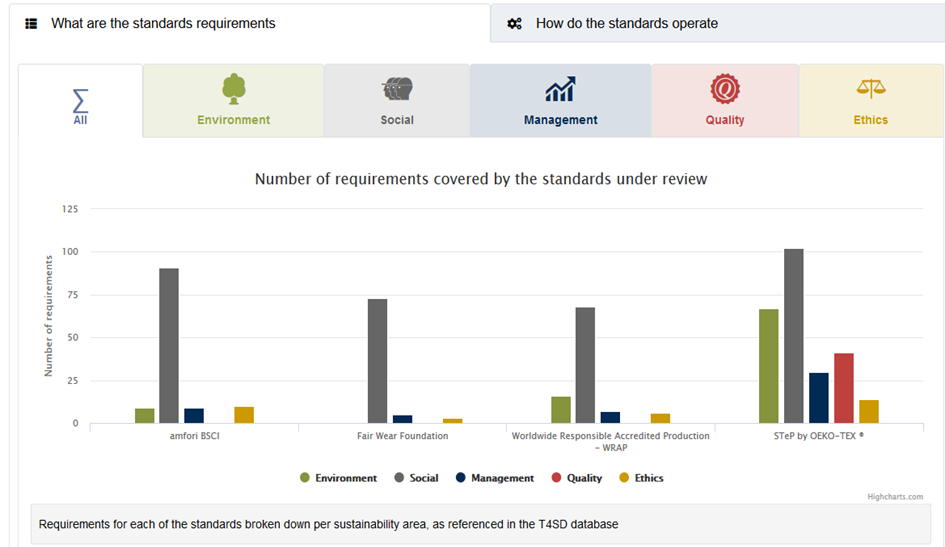Click the Management growth chart icon
This screenshot has width=945, height=547.
click(x=560, y=89)
